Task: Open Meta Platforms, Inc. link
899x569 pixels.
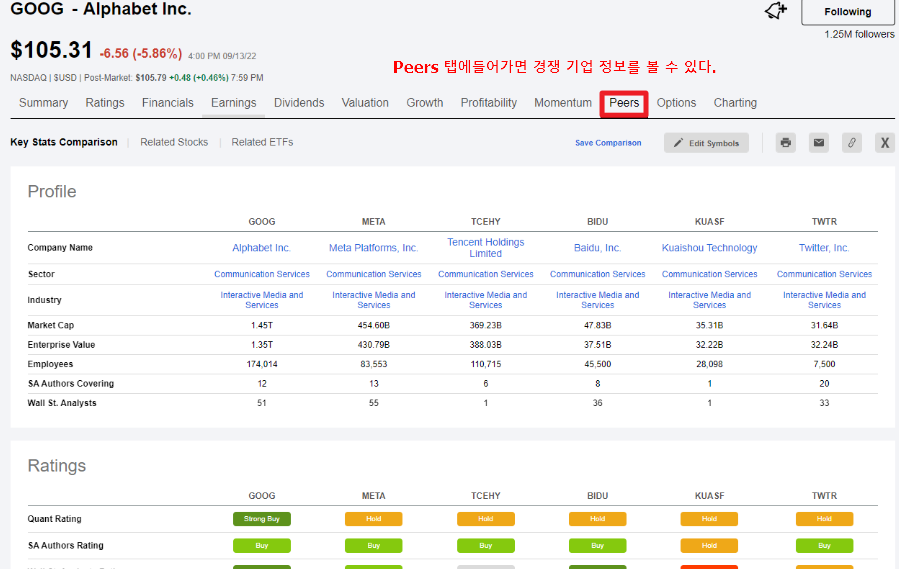Action: tap(373, 248)
